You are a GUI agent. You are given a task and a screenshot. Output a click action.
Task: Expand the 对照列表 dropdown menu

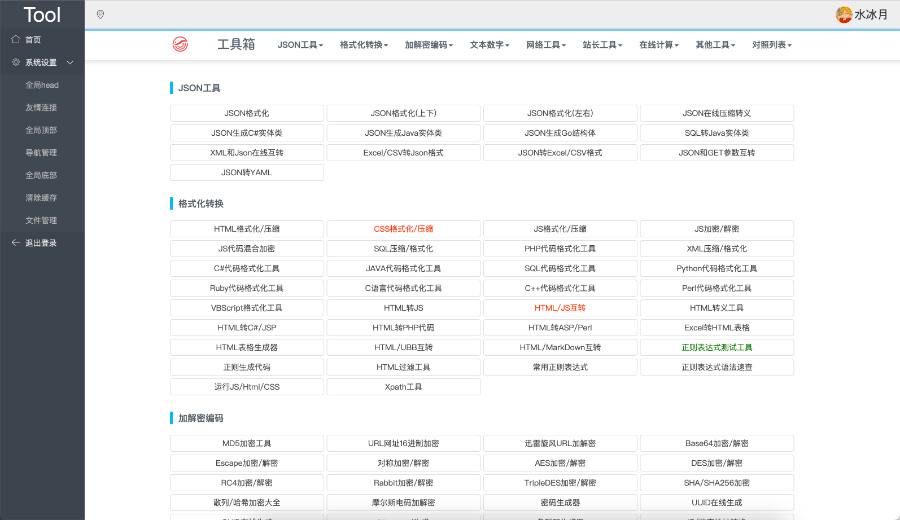(x=772, y=45)
